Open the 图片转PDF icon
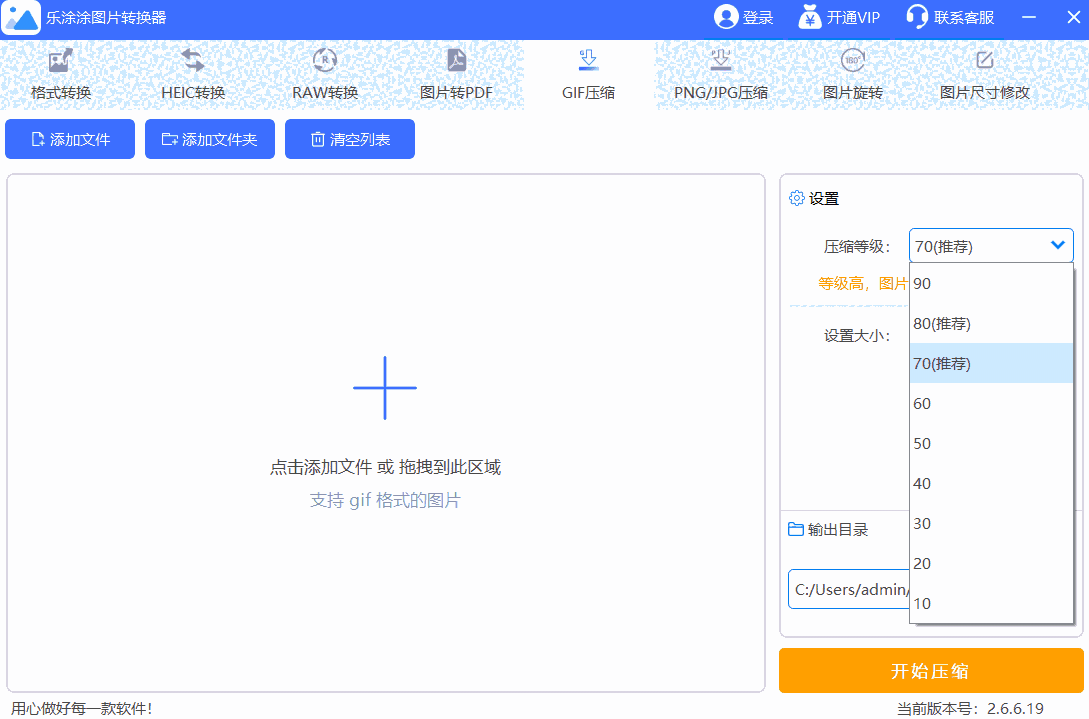The image size is (1089, 719). click(456, 61)
